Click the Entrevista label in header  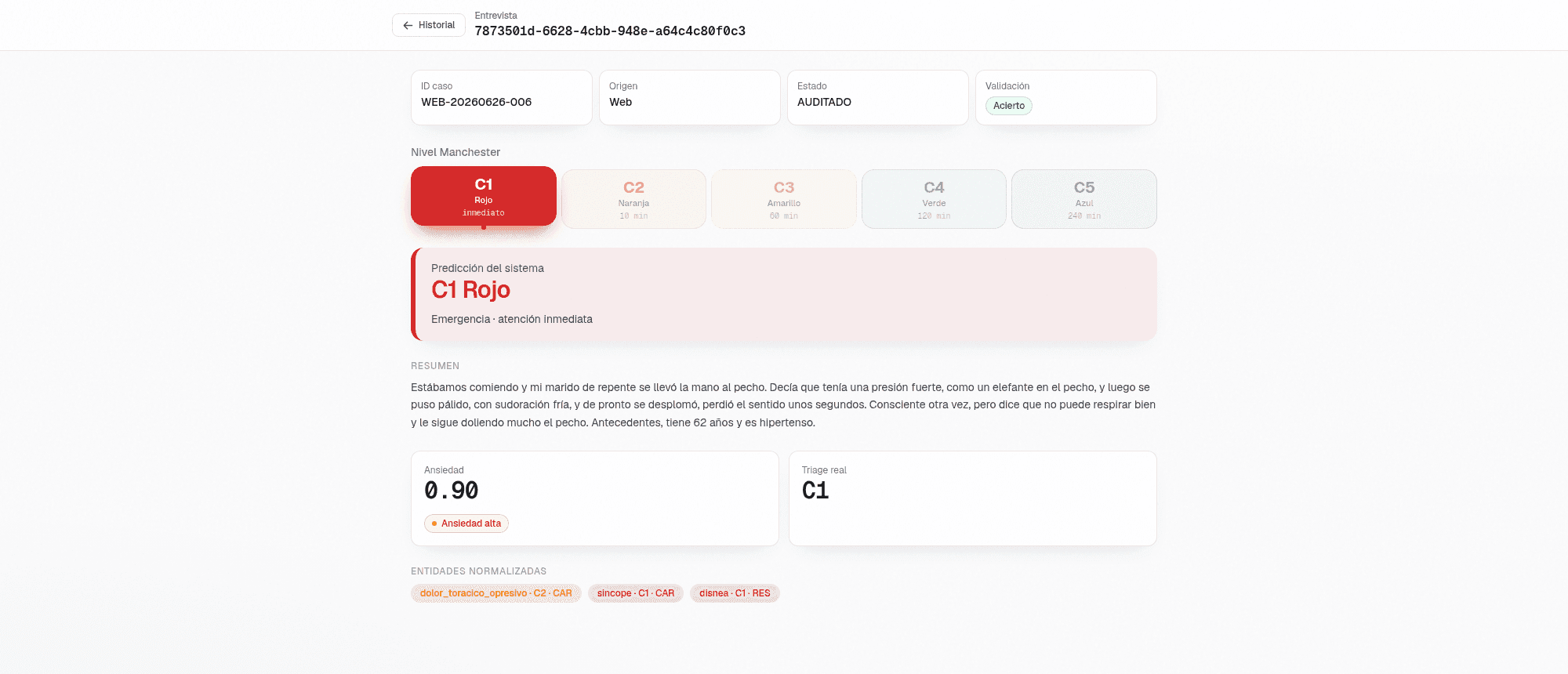point(496,16)
